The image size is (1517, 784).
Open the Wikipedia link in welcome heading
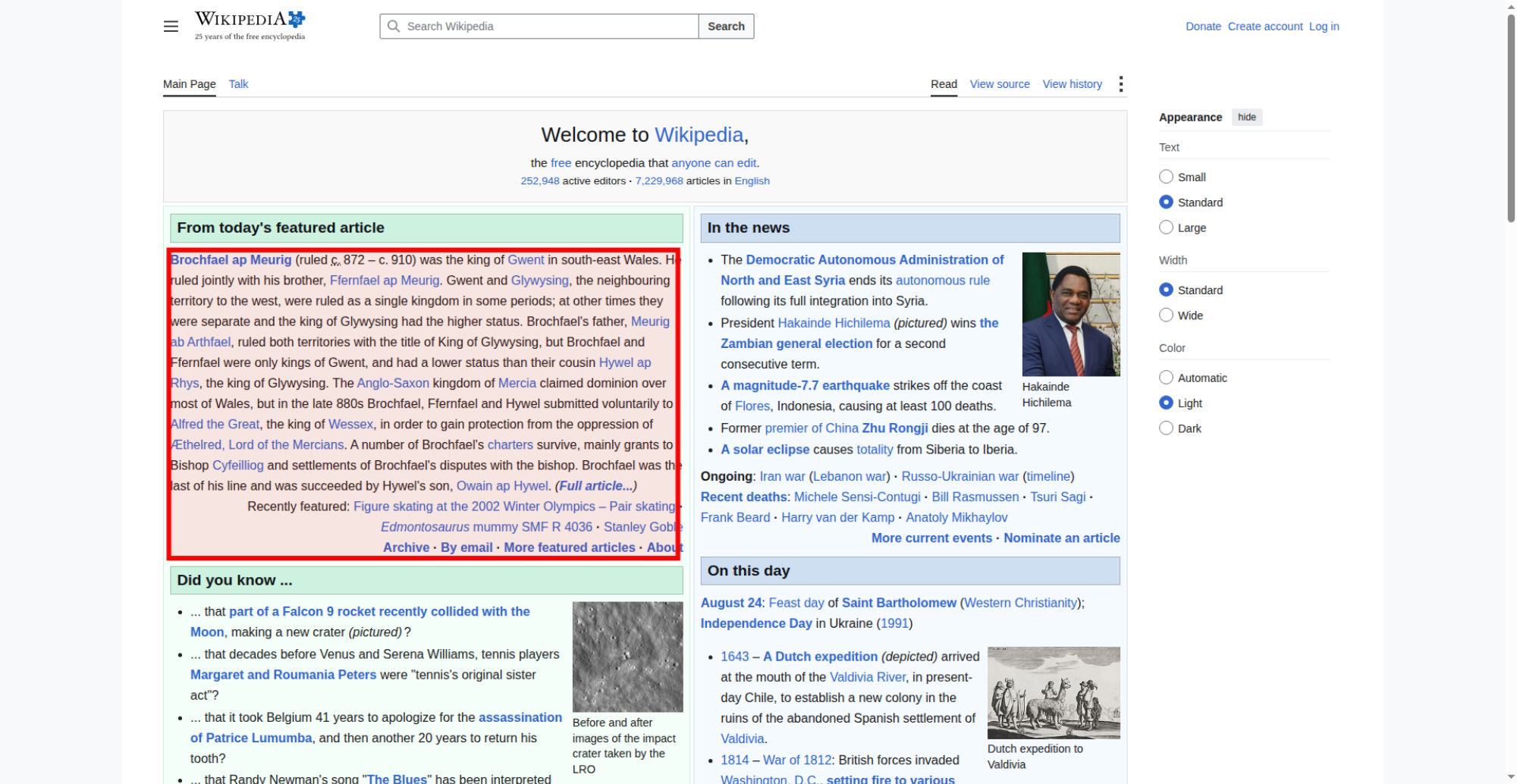[x=699, y=135]
